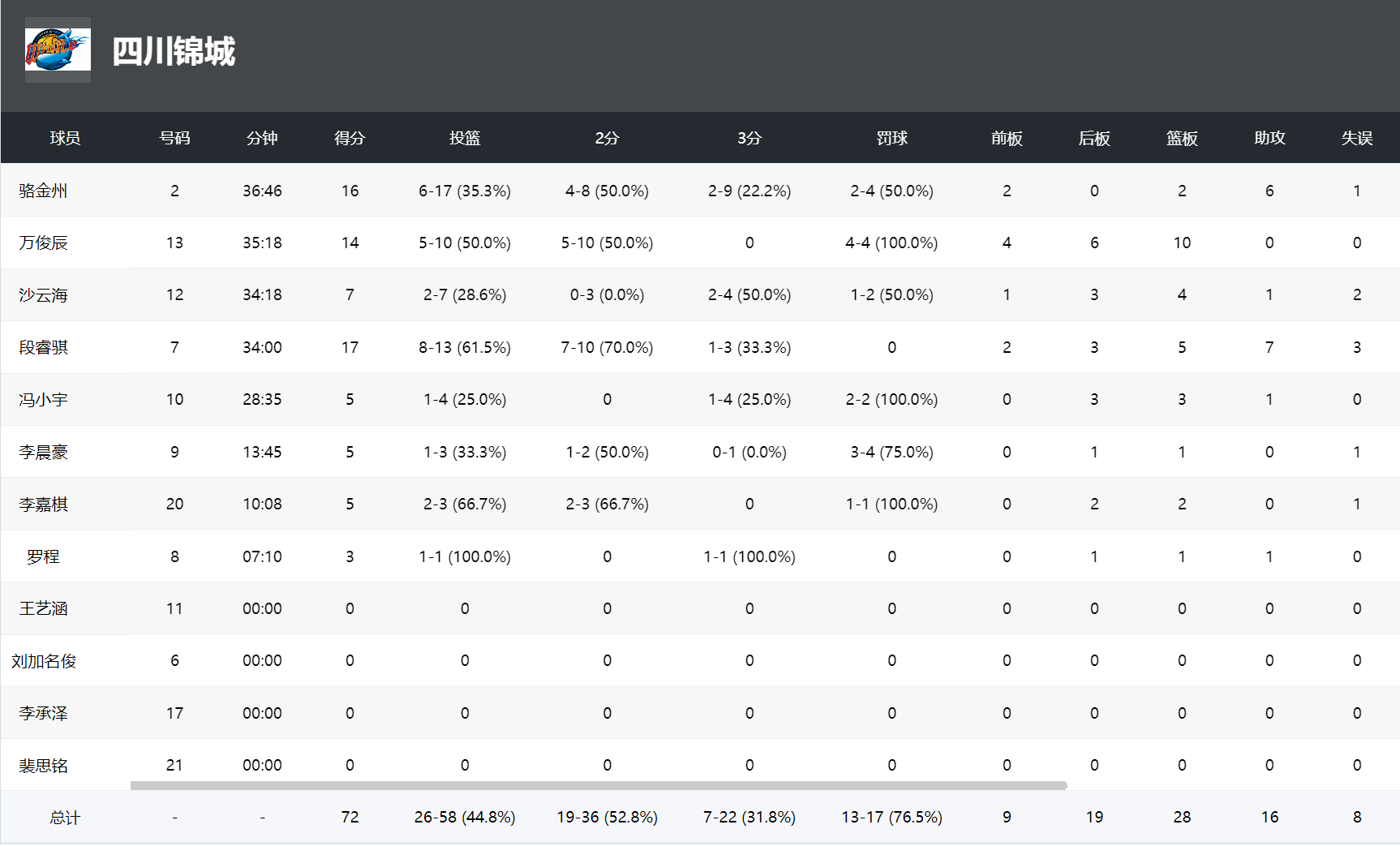Click player 裴思铭 name
Viewport: 1400px width, 846px height.
tap(44, 765)
